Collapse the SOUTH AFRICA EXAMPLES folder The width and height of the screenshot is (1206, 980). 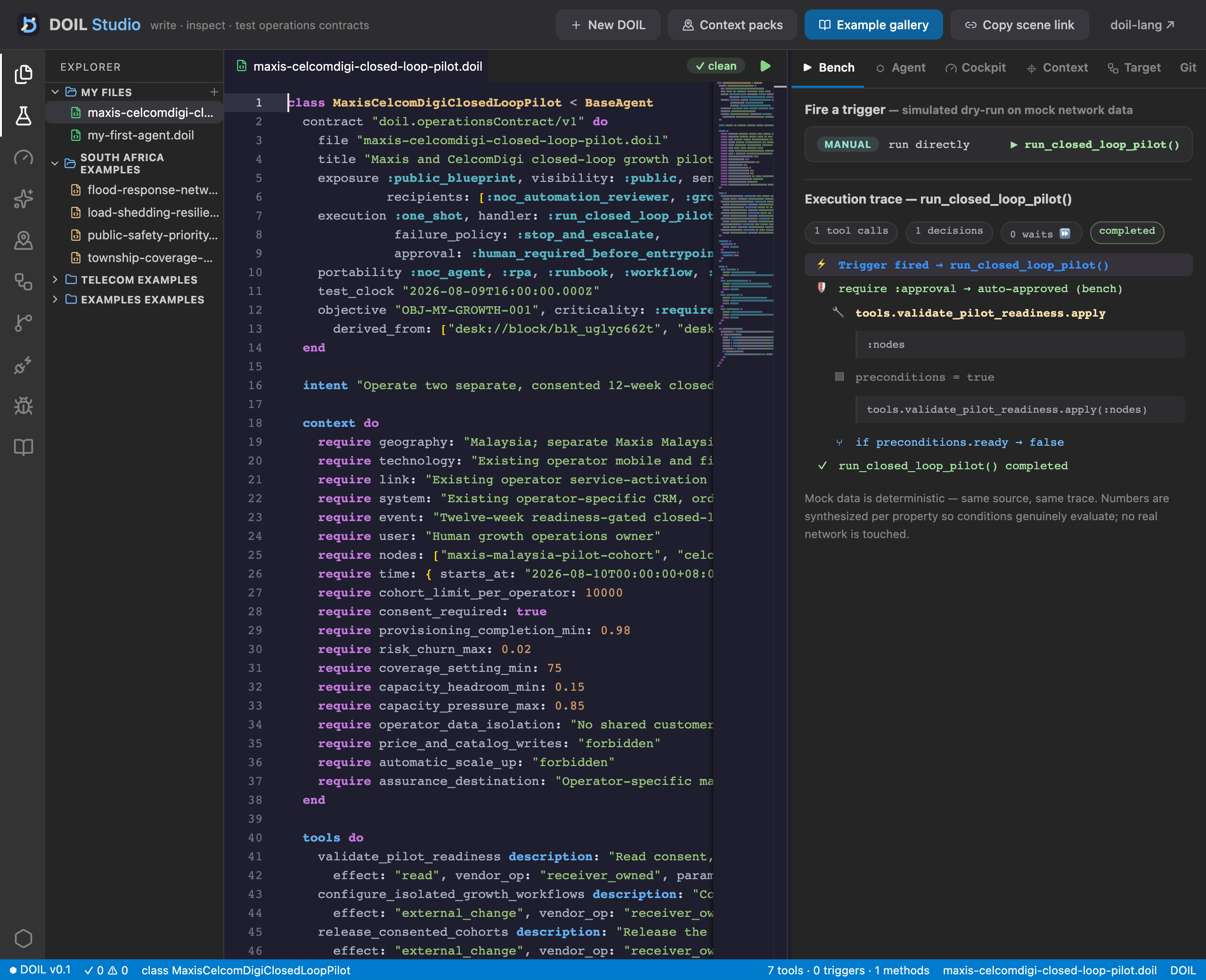click(x=55, y=163)
